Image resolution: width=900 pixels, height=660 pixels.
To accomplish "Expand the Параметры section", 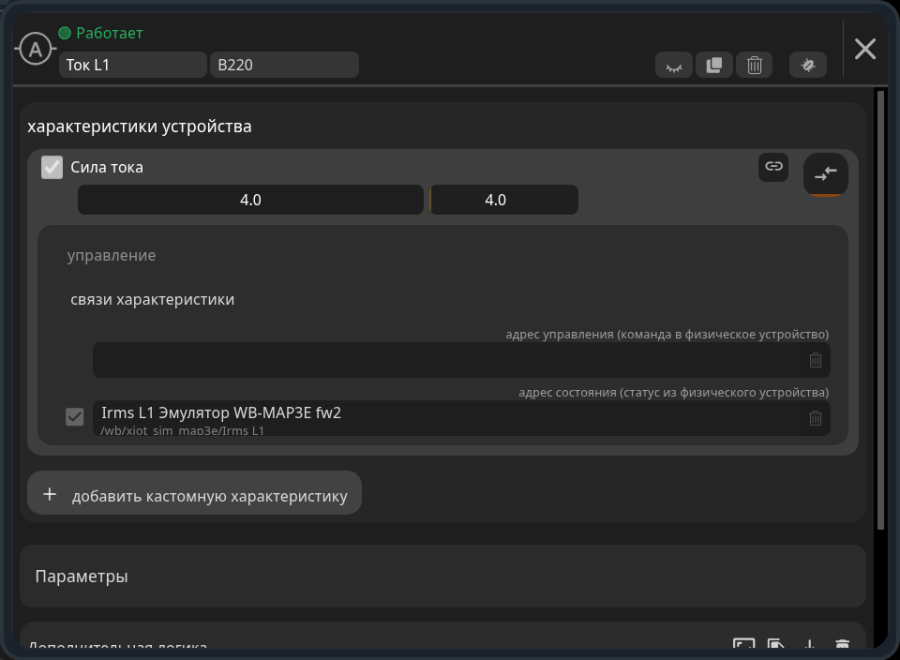I will pyautogui.click(x=443, y=576).
